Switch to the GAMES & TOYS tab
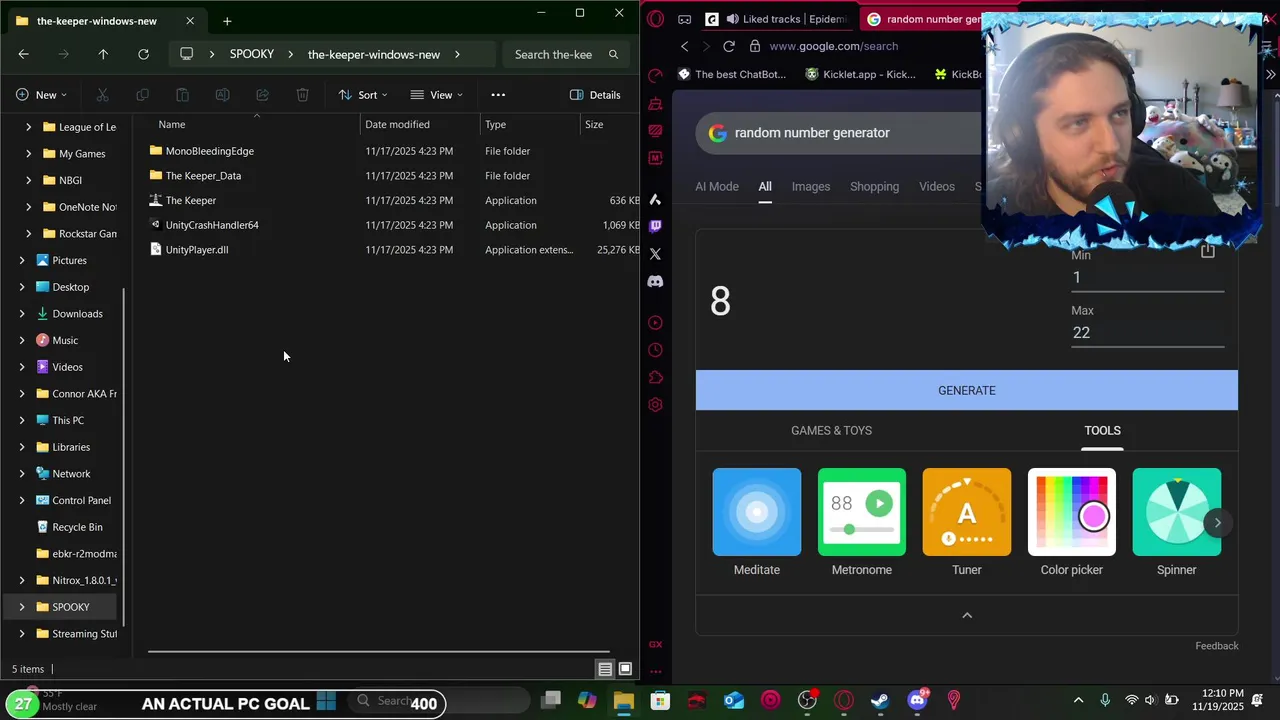 [831, 431]
